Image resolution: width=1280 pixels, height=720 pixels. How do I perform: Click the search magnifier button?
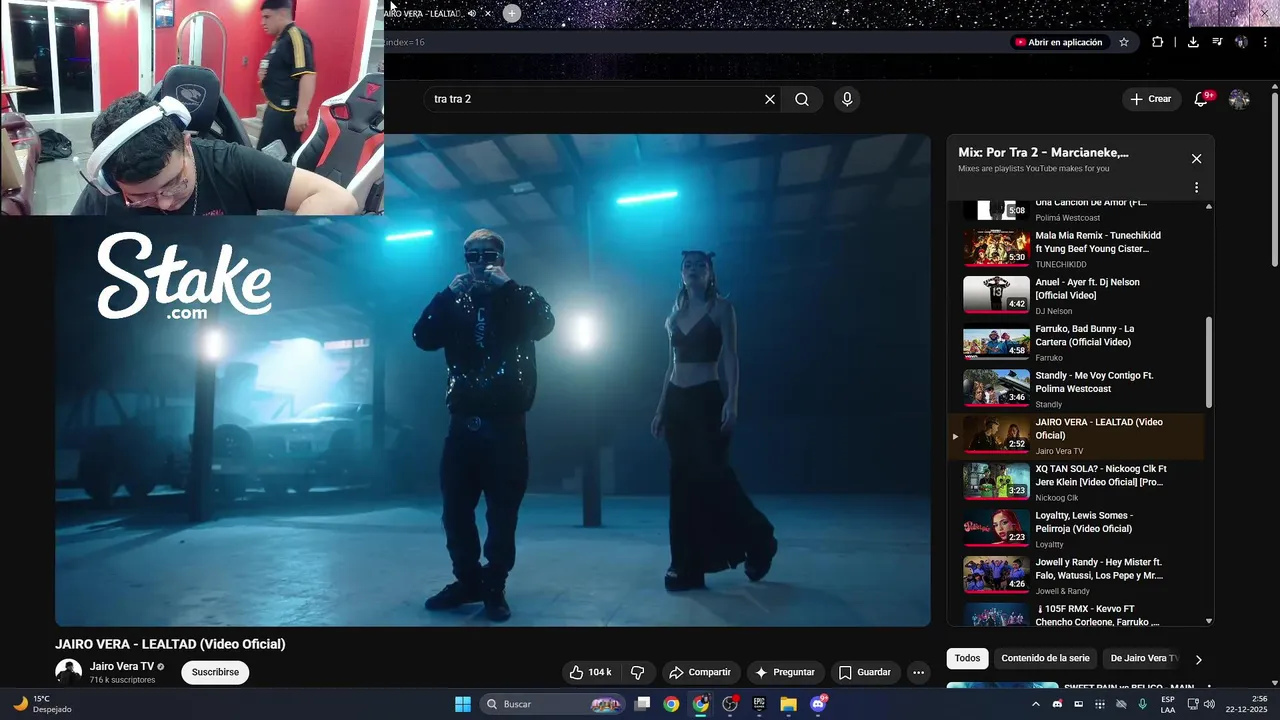coord(802,99)
